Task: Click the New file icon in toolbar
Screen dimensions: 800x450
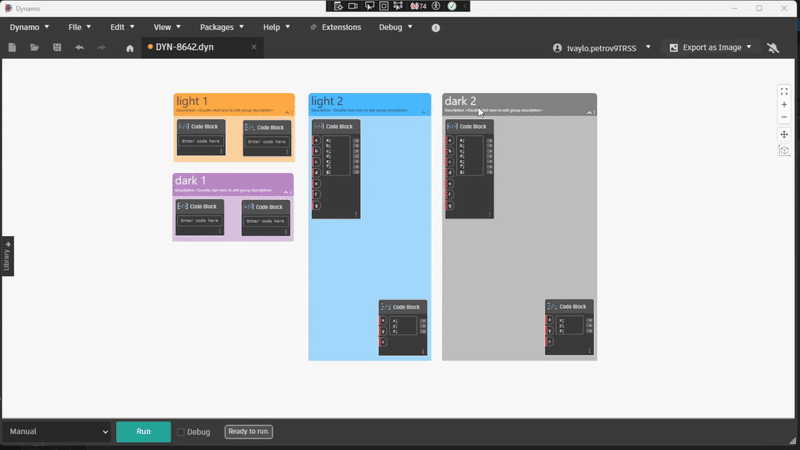Action: (13, 47)
